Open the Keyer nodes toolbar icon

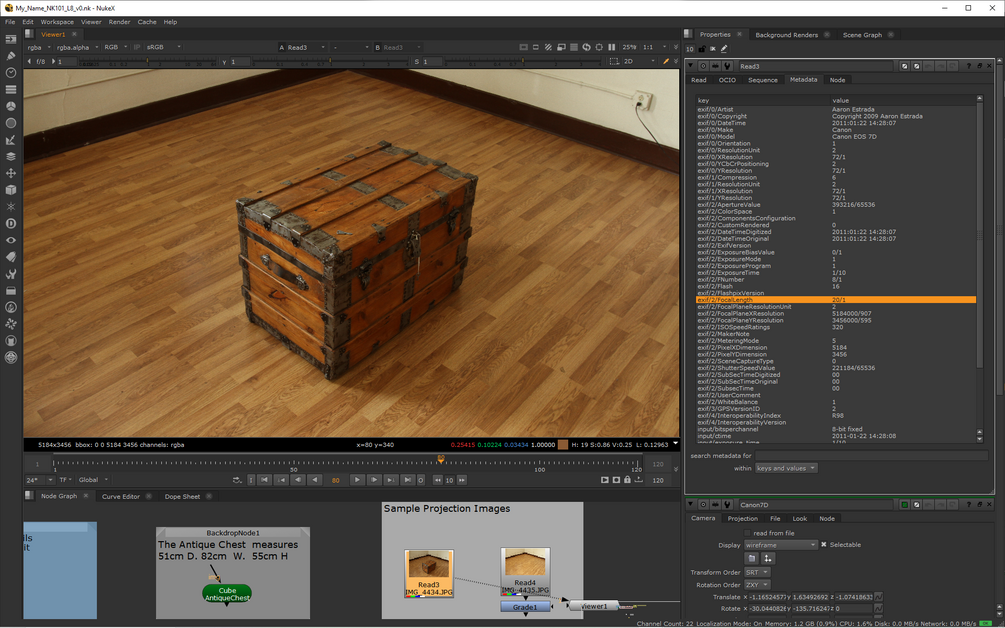click(x=11, y=140)
